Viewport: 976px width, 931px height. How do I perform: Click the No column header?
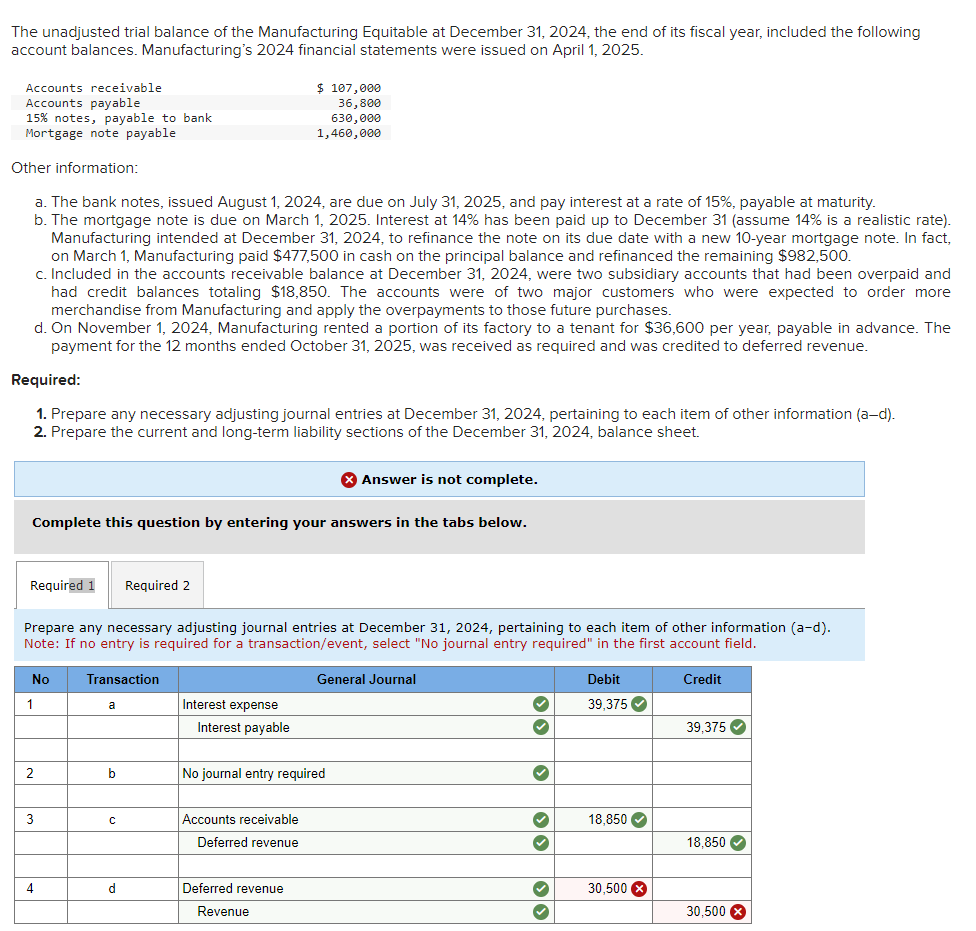(40, 679)
